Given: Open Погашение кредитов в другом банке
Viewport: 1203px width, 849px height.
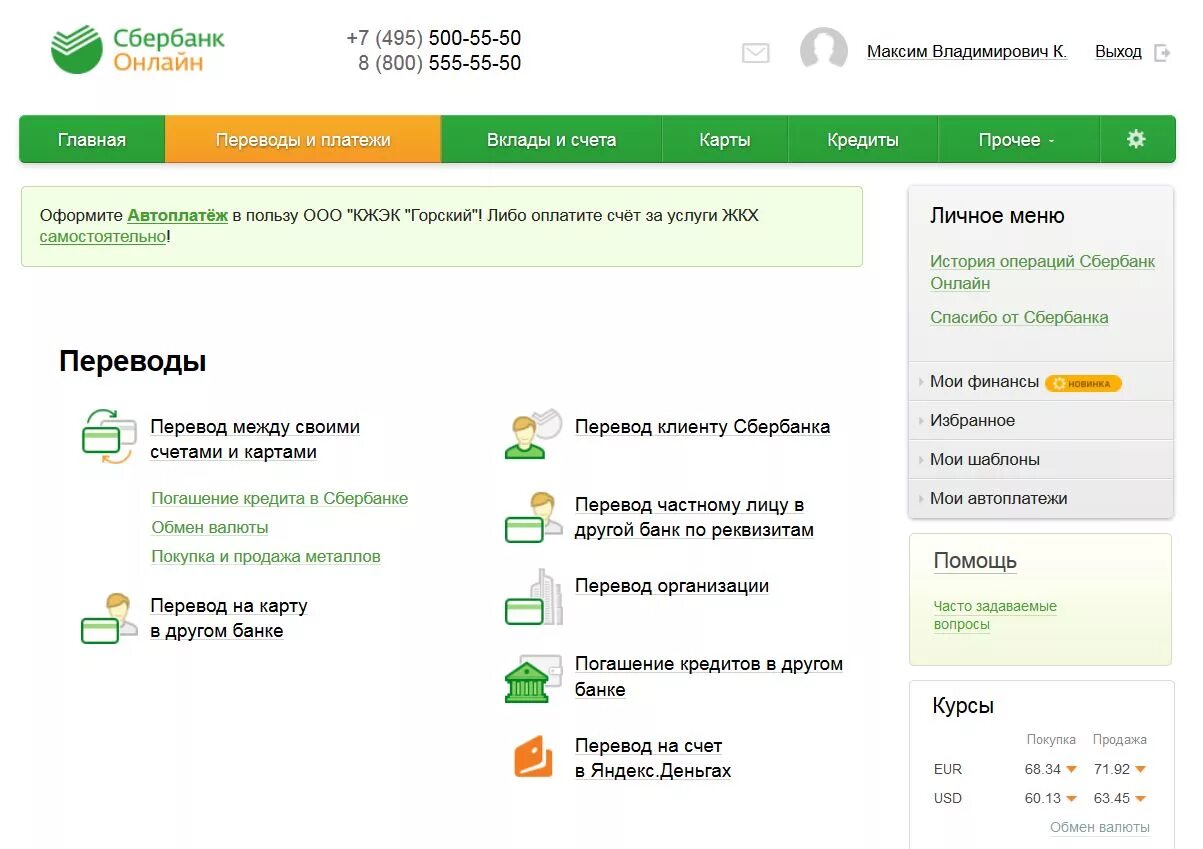Looking at the screenshot, I should click(709, 676).
